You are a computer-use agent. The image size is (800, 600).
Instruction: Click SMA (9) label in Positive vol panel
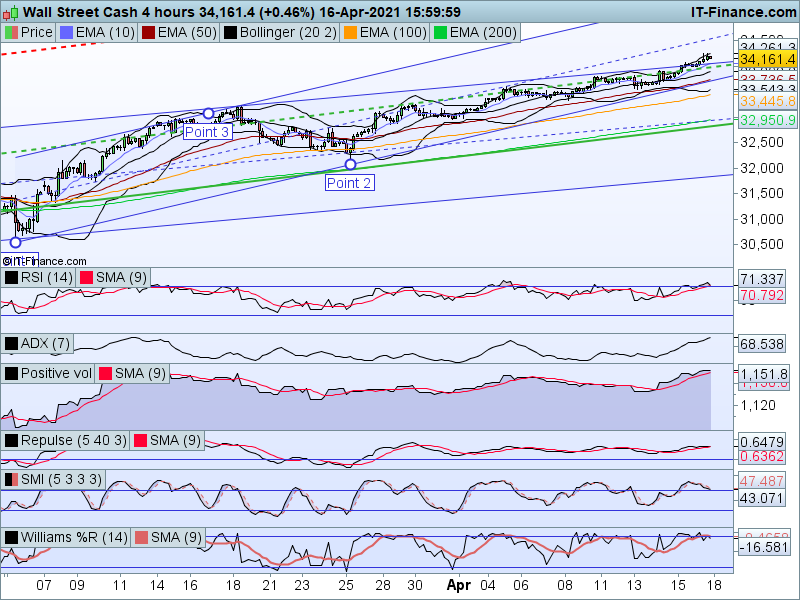(140, 373)
